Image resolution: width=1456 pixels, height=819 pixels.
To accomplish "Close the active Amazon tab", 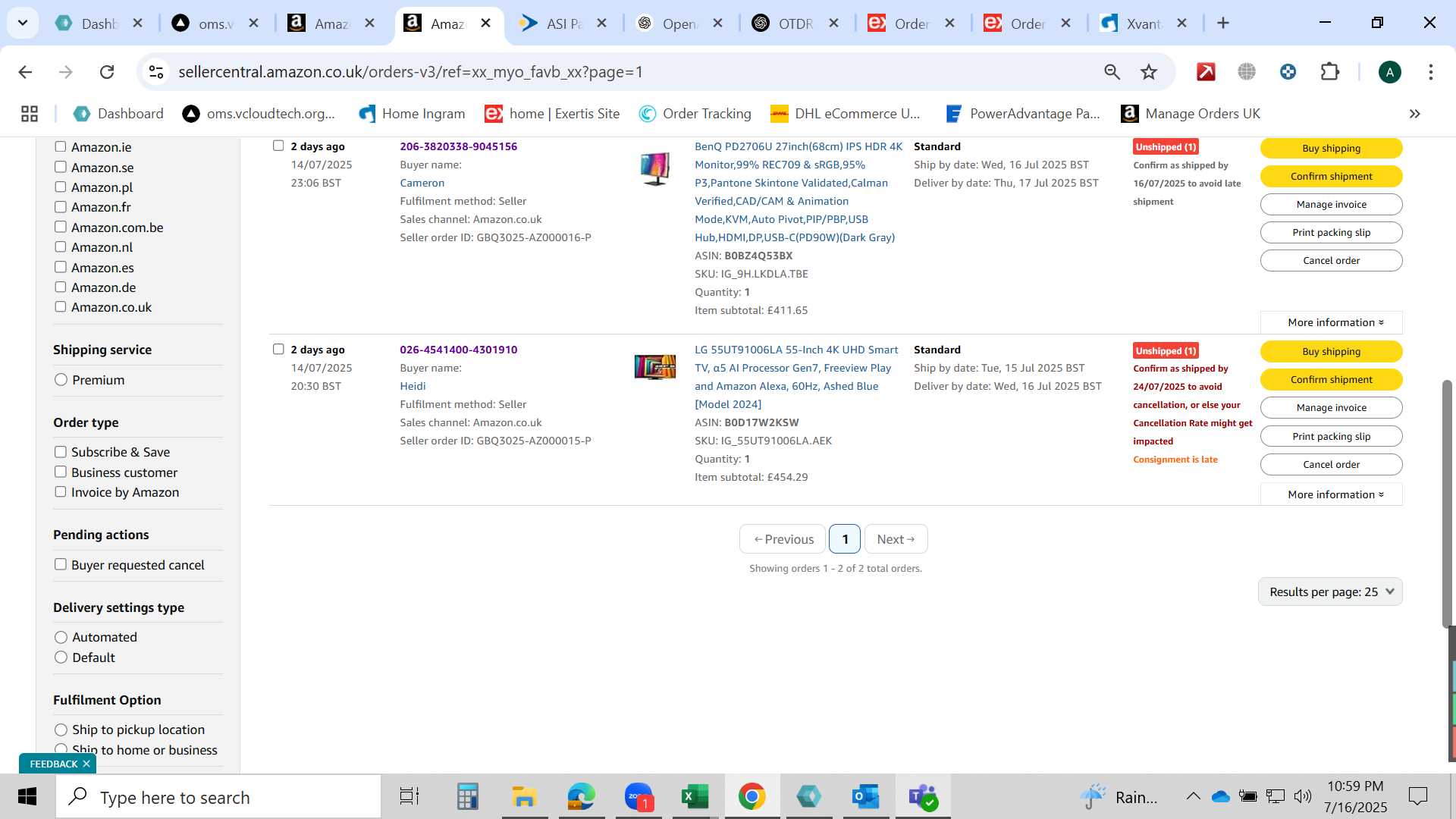I will 486,24.
